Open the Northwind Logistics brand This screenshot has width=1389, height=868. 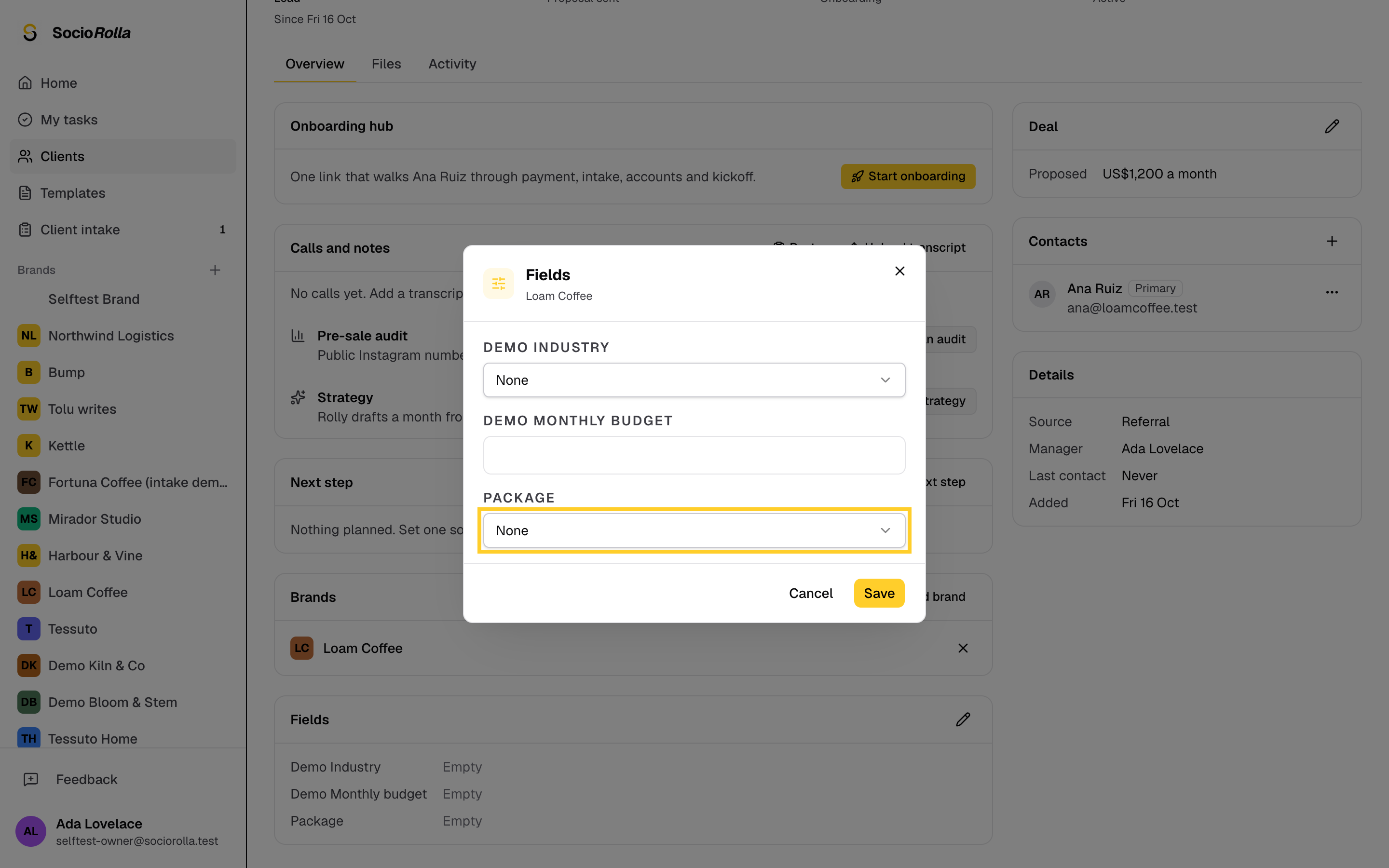[123, 336]
